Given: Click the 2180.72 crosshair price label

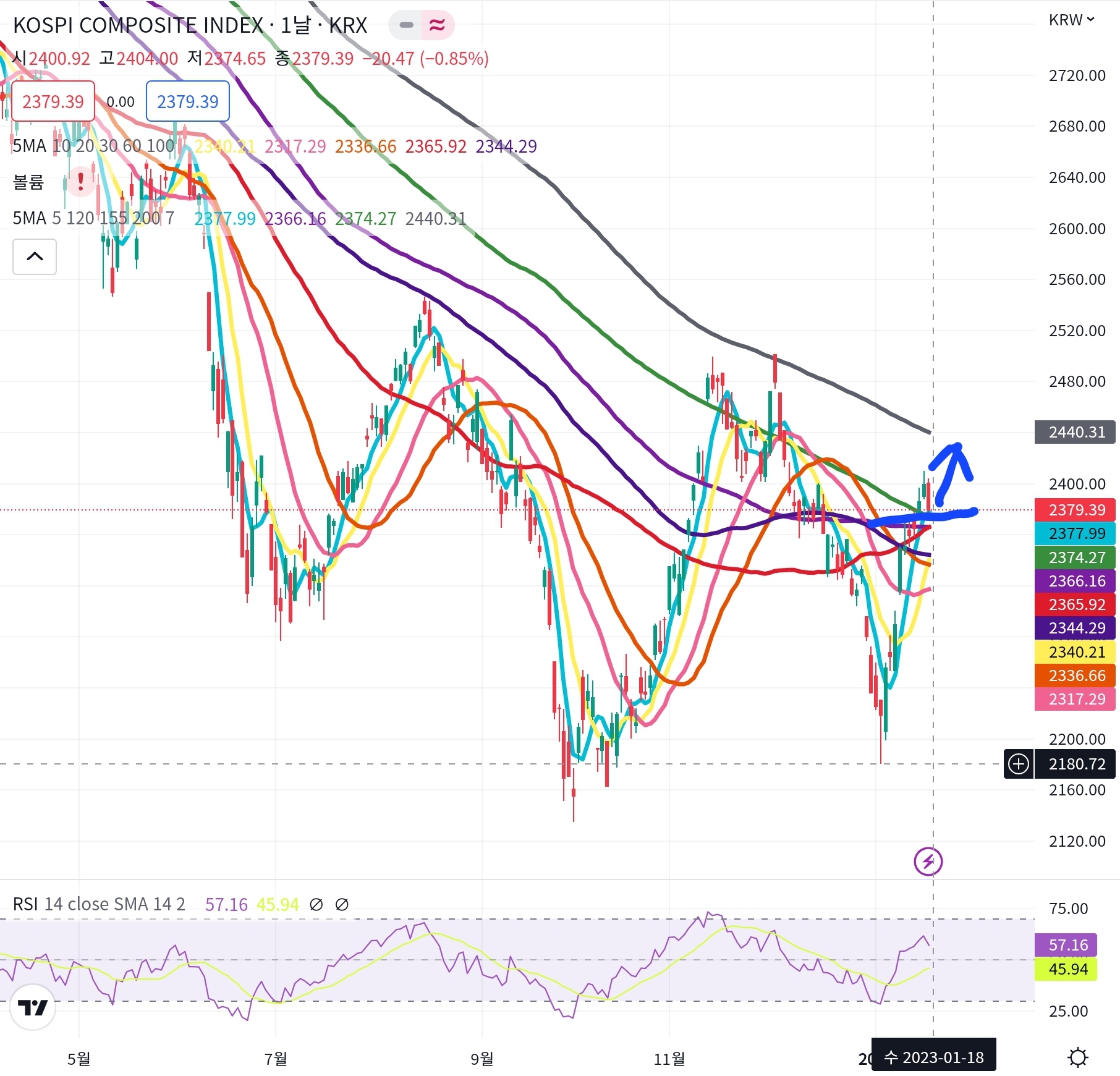Looking at the screenshot, I should point(1076,764).
